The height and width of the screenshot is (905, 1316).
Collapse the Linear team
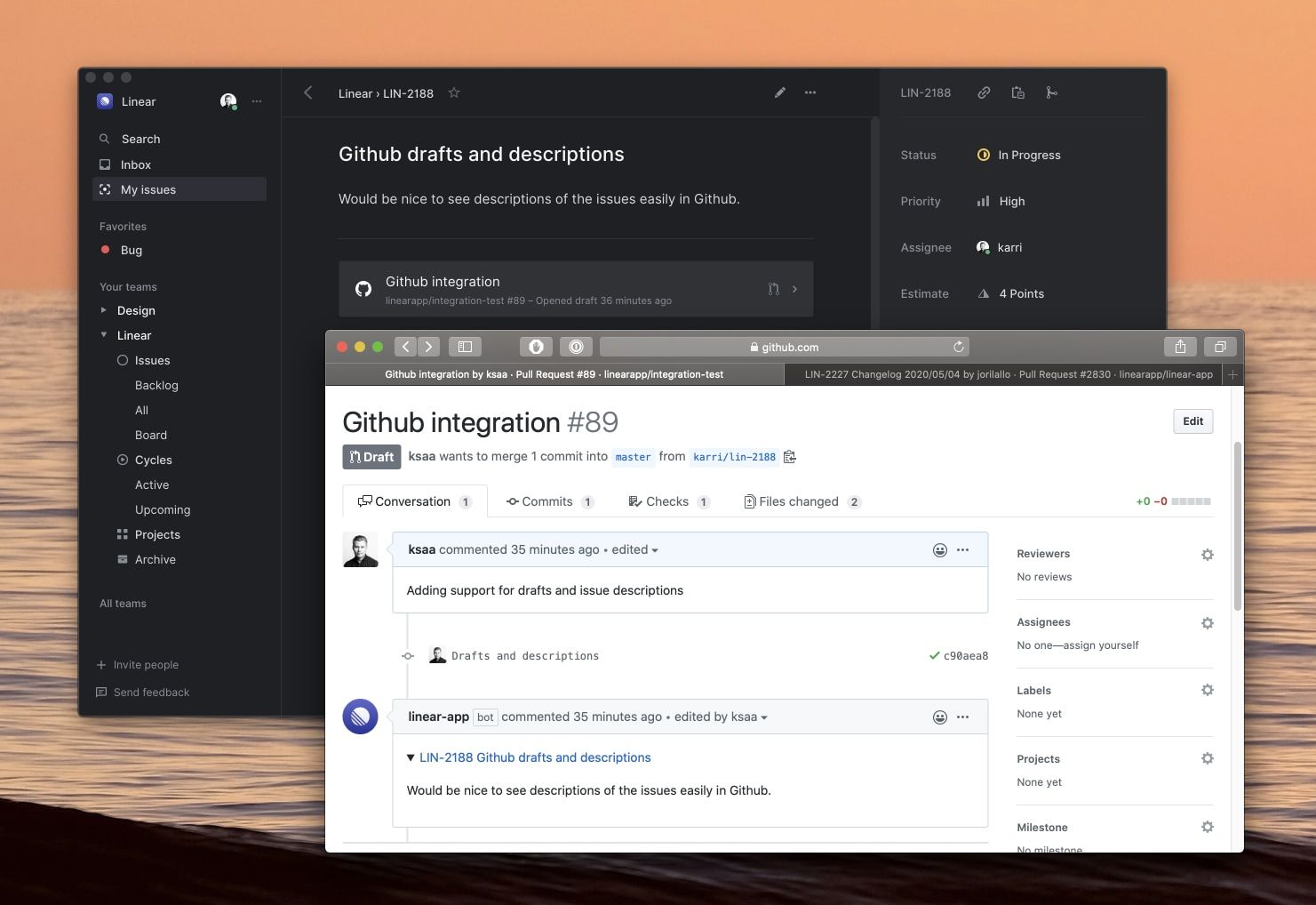[x=104, y=335]
